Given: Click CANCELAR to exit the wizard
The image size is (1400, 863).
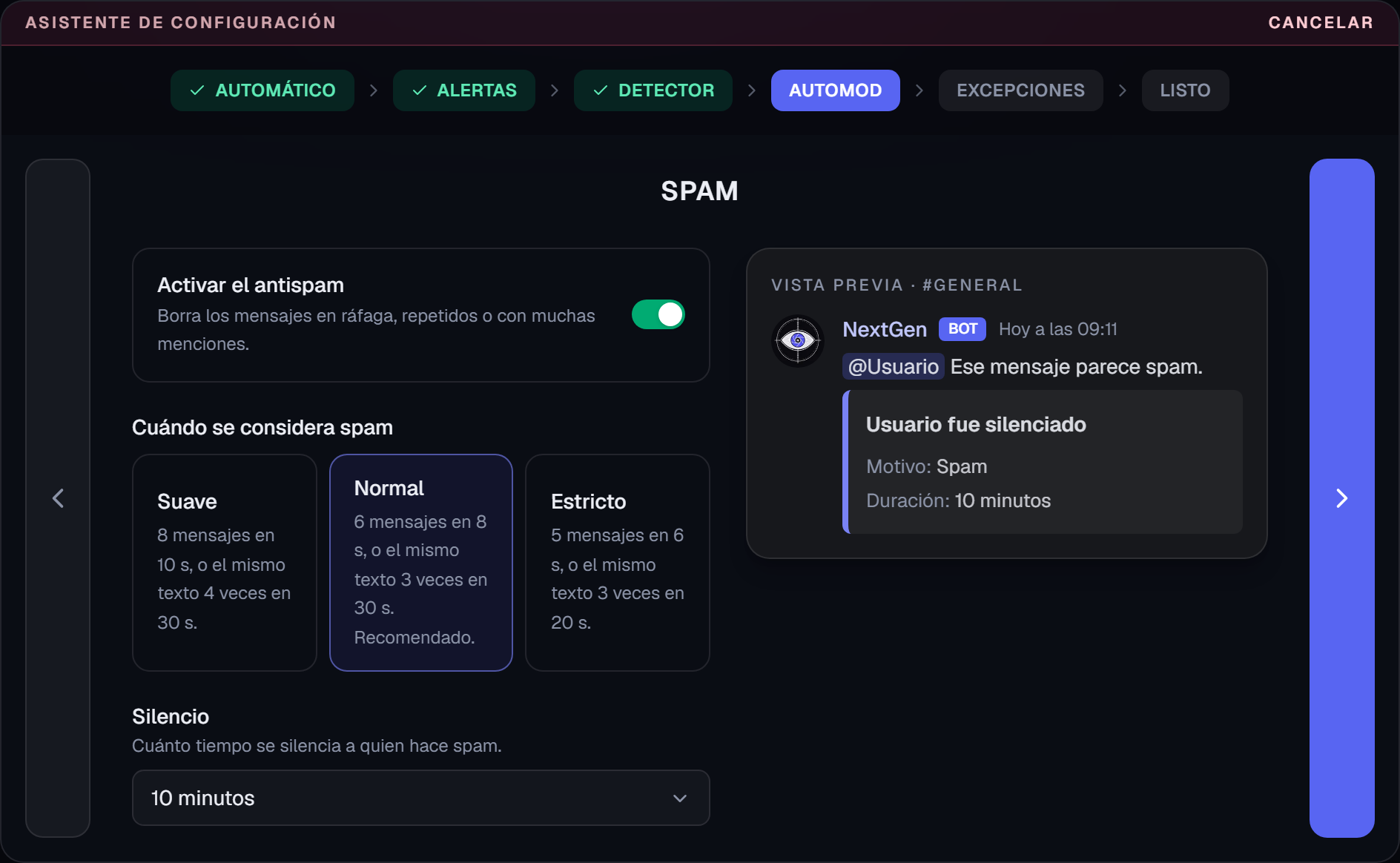Looking at the screenshot, I should click(x=1321, y=22).
